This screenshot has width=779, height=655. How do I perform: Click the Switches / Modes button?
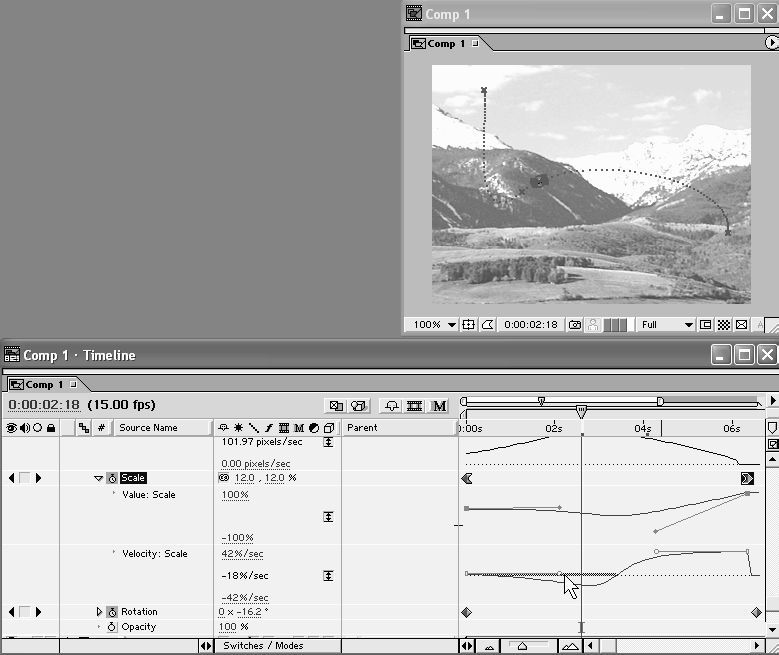click(262, 646)
